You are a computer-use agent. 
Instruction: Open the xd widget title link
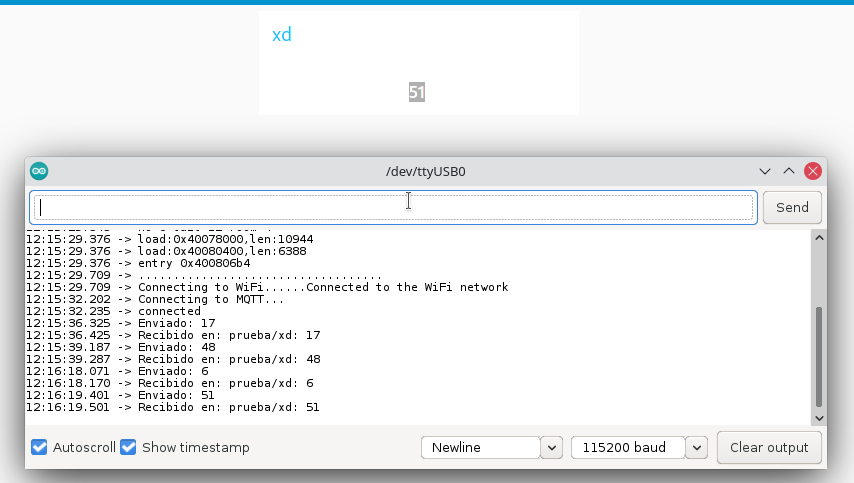[282, 35]
